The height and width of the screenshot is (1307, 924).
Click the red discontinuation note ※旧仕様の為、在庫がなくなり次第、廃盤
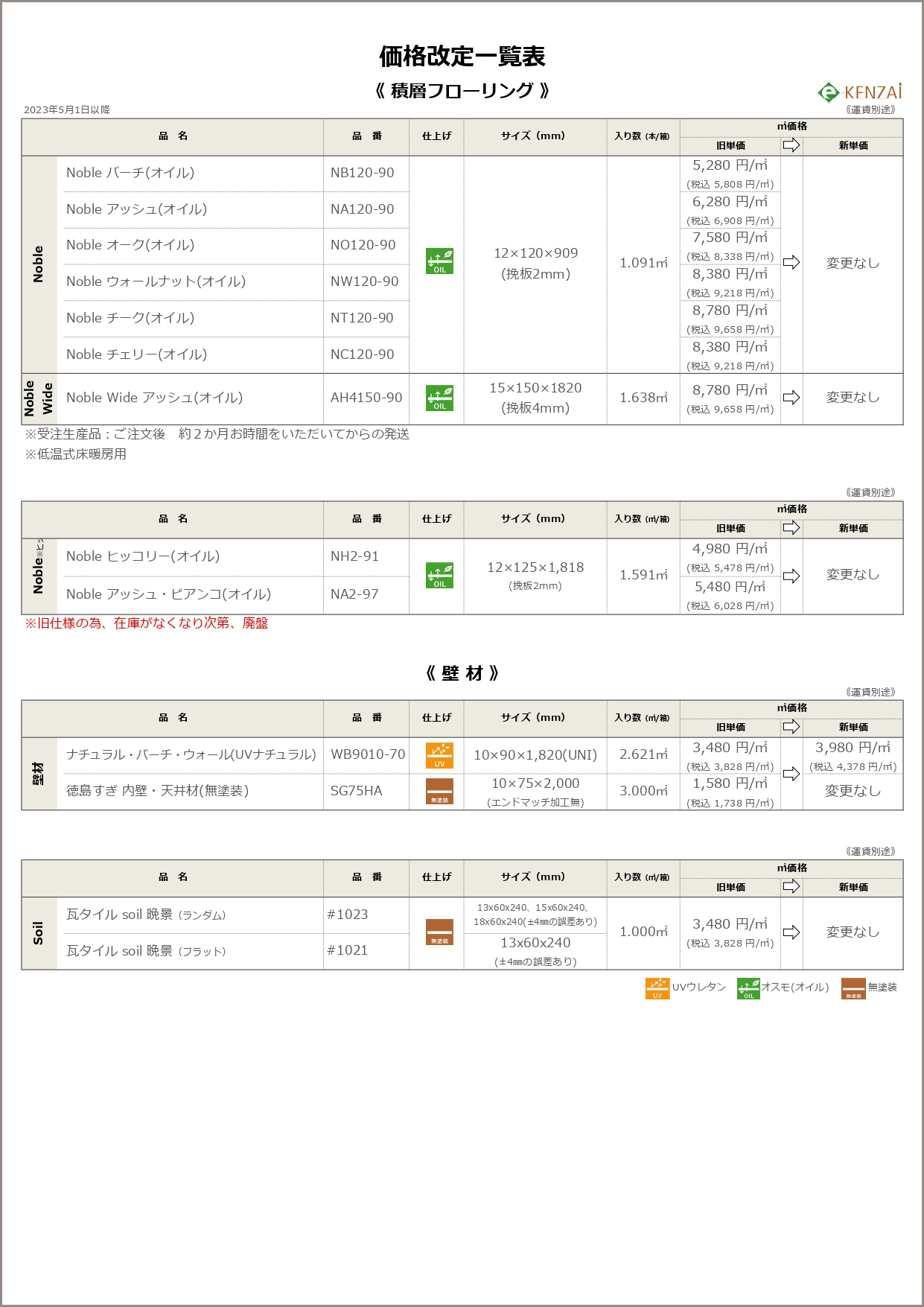point(146,623)
